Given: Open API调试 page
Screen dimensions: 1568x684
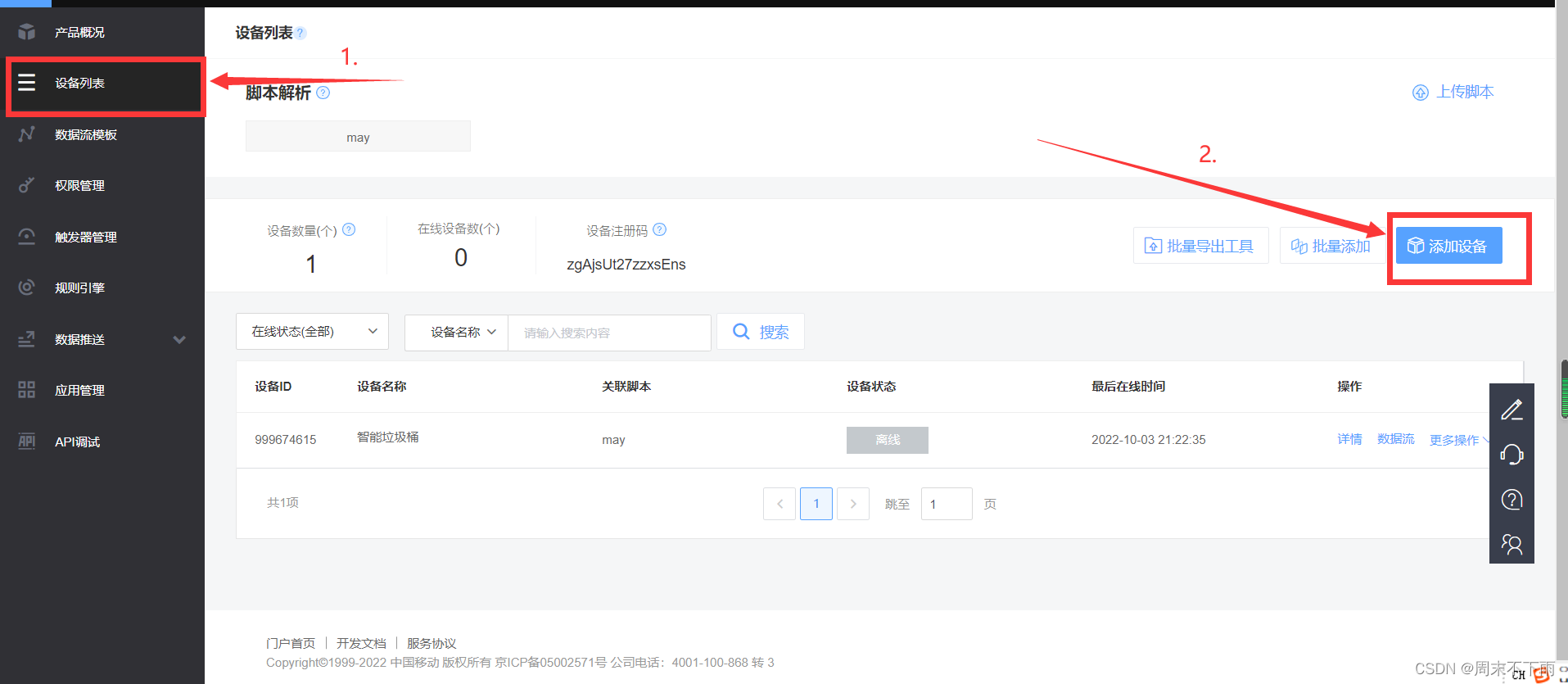Looking at the screenshot, I should coord(77,442).
